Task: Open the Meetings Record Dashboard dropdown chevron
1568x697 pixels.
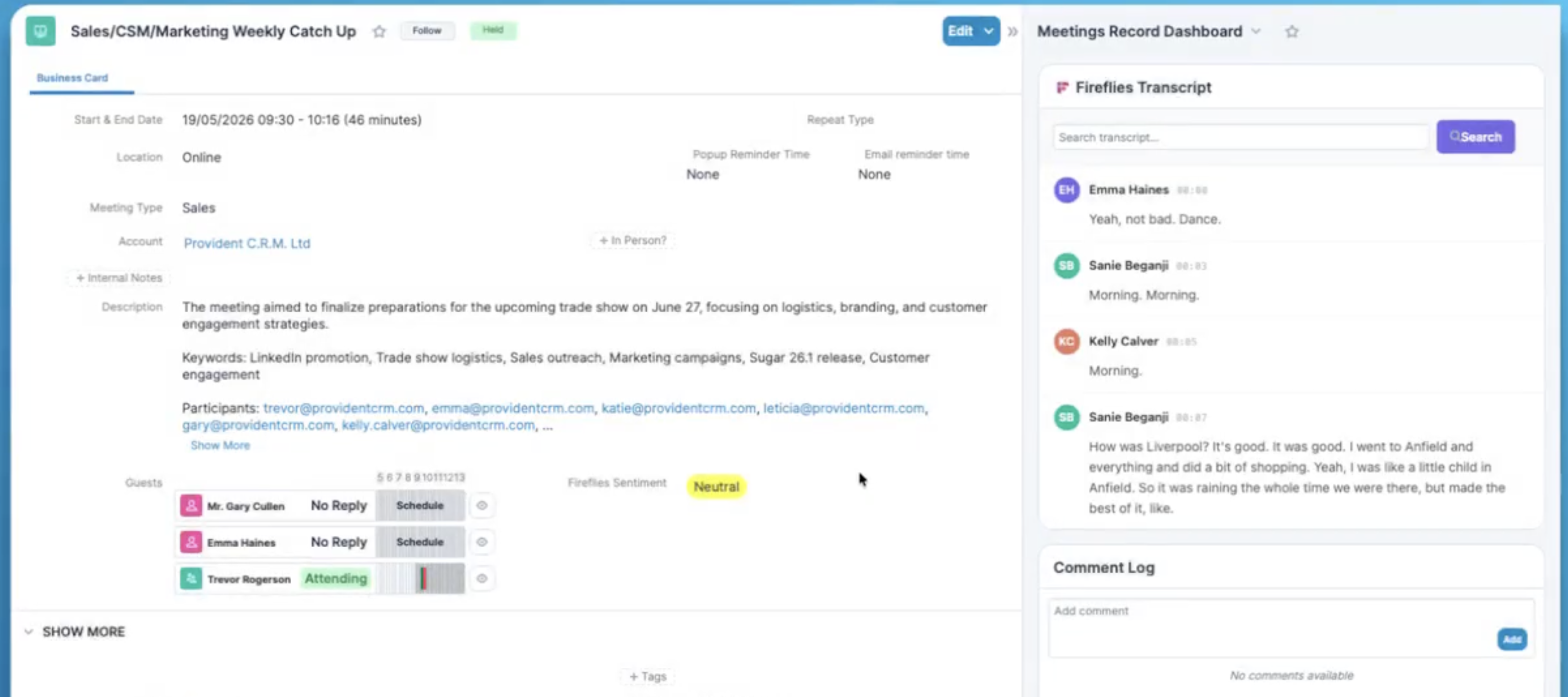Action: 1256,32
